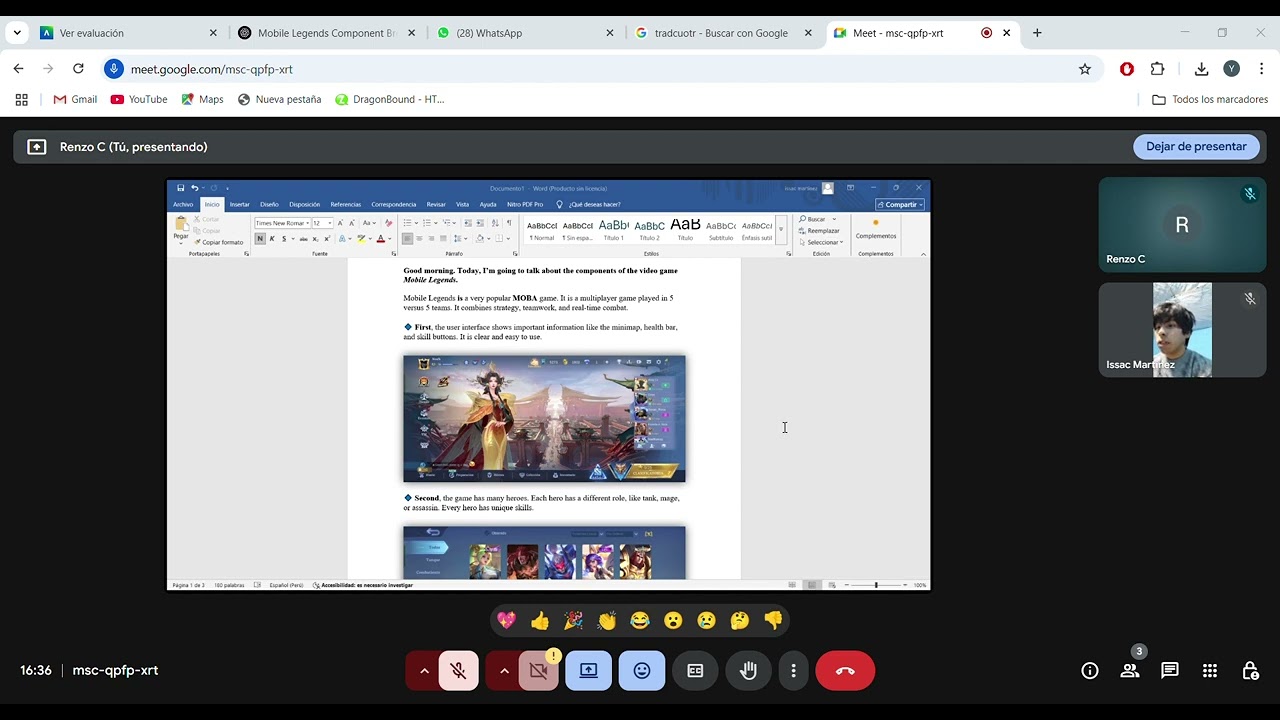The height and width of the screenshot is (720, 1280).
Task: Open the Meet activities icon
Action: 1210,671
